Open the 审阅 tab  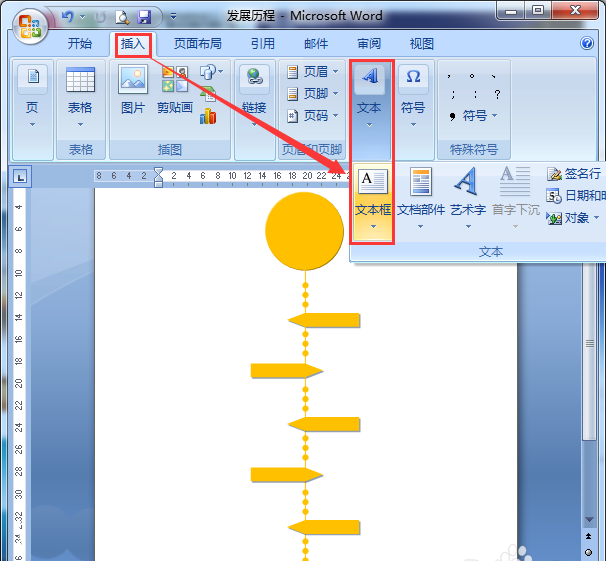click(369, 44)
